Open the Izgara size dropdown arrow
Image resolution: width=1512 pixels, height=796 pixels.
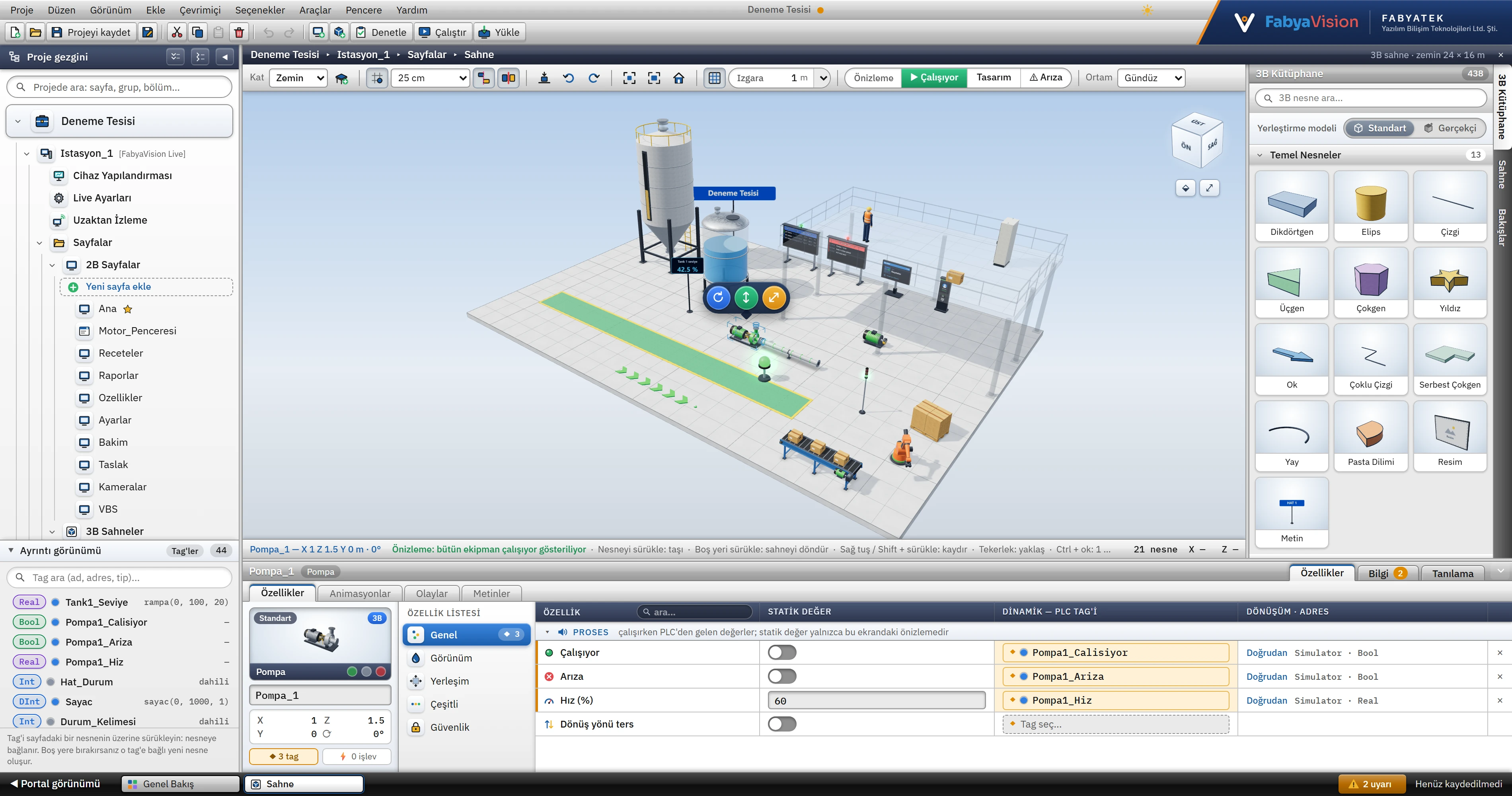point(823,78)
